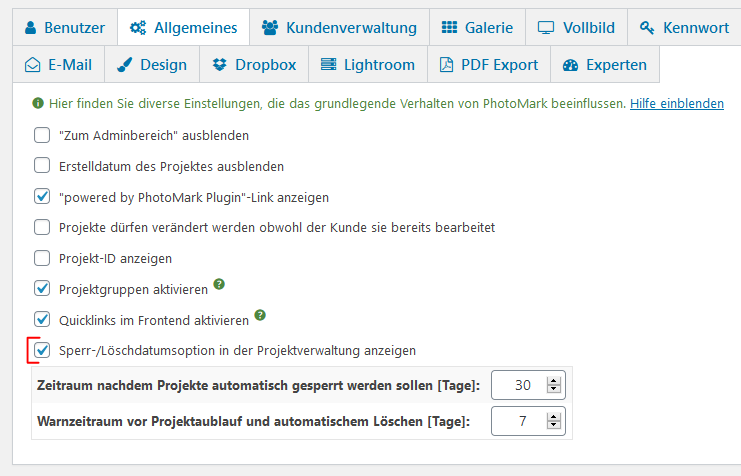
Task: Open the Dropbox tab
Action: [254, 65]
